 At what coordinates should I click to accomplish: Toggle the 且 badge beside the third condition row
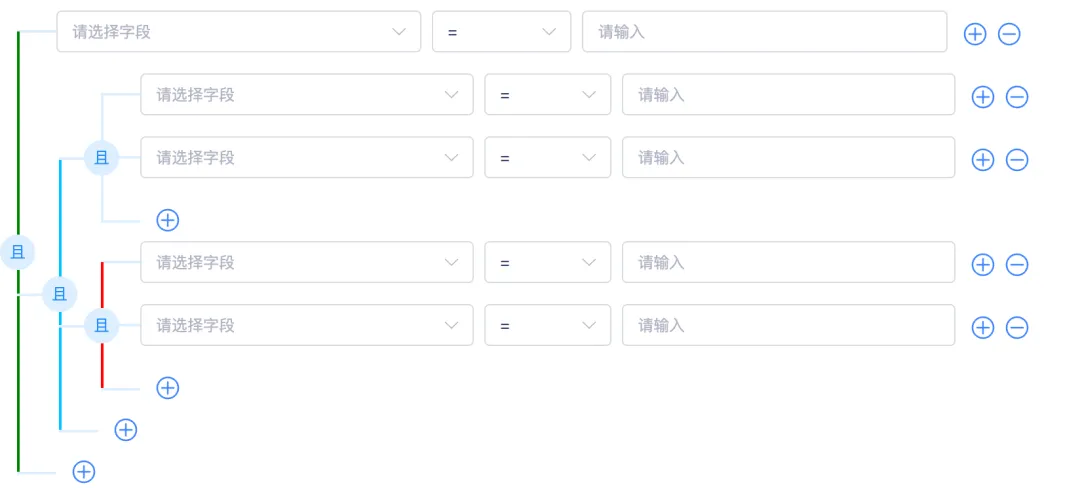(101, 157)
